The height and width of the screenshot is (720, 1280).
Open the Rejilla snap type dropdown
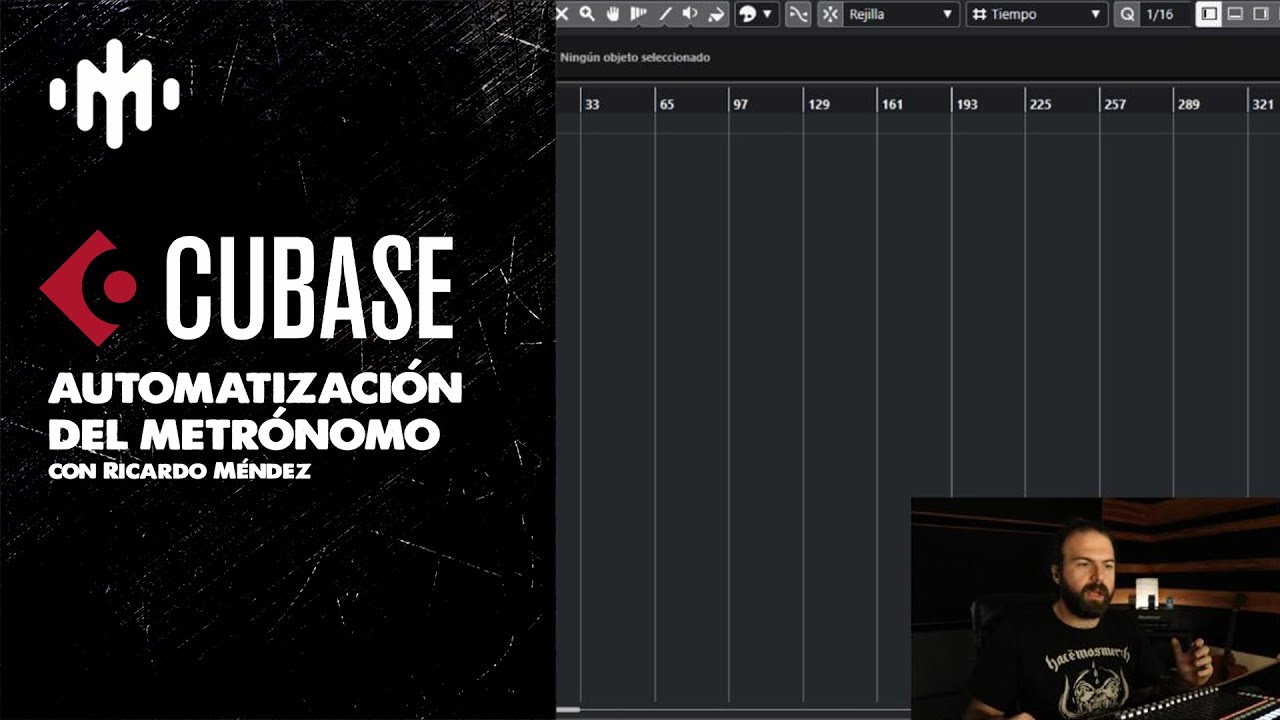pyautogui.click(x=901, y=14)
